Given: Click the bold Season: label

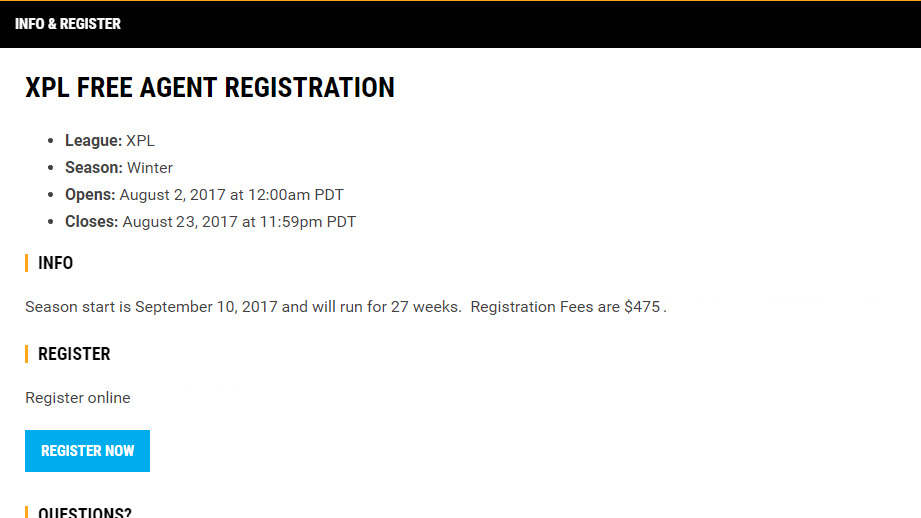Looking at the screenshot, I should 94,168.
